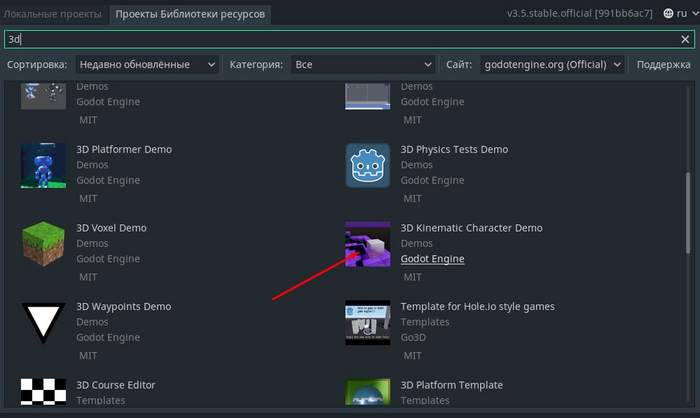
Task: Click Demos category under 3D Kinematic Character Demo
Action: (x=417, y=243)
